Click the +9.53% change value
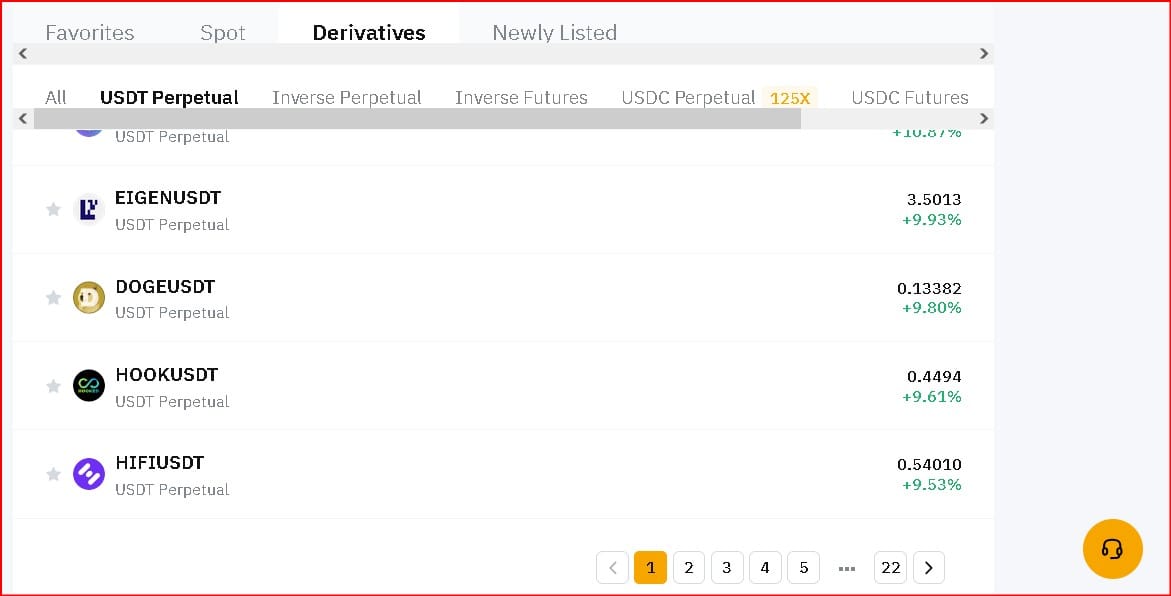The width and height of the screenshot is (1171, 596). (931, 485)
